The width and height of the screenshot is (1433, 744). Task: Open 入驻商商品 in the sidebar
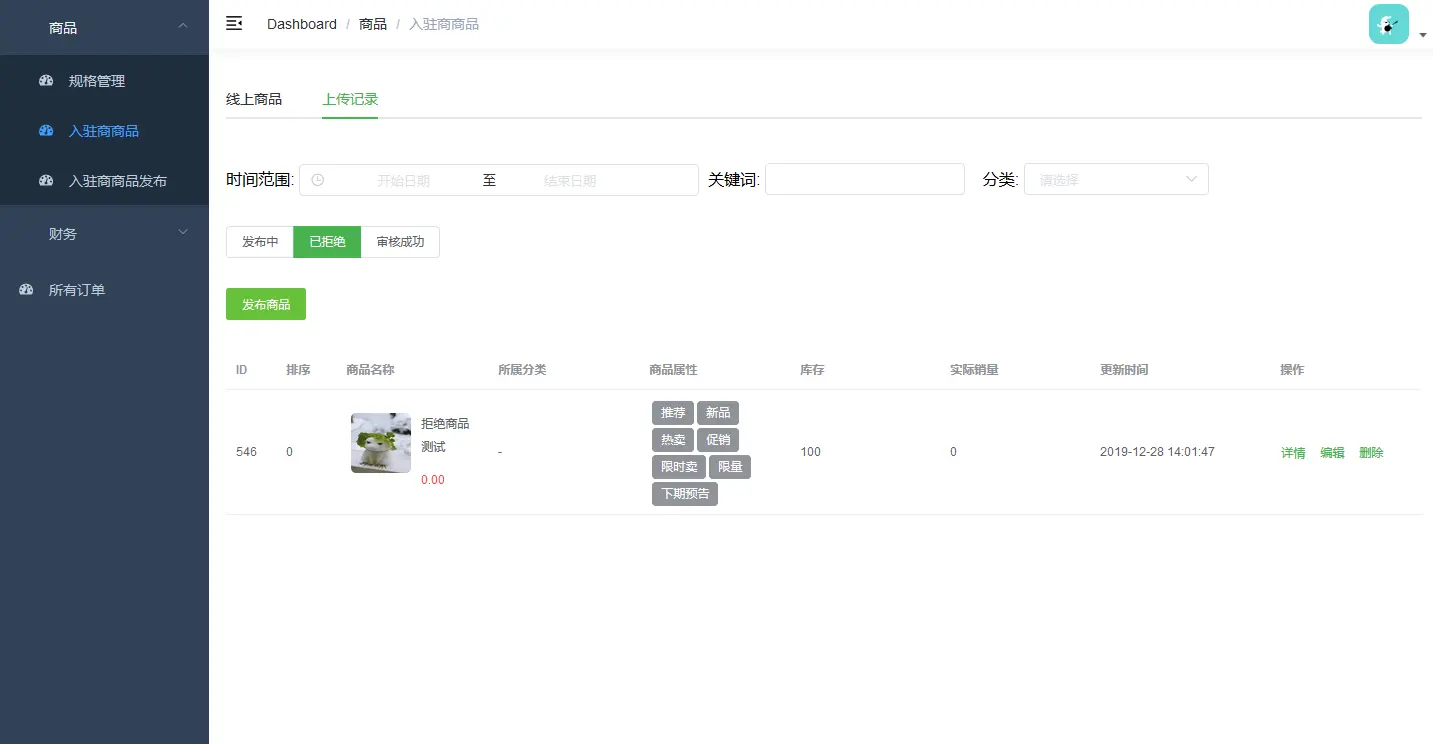tap(104, 131)
